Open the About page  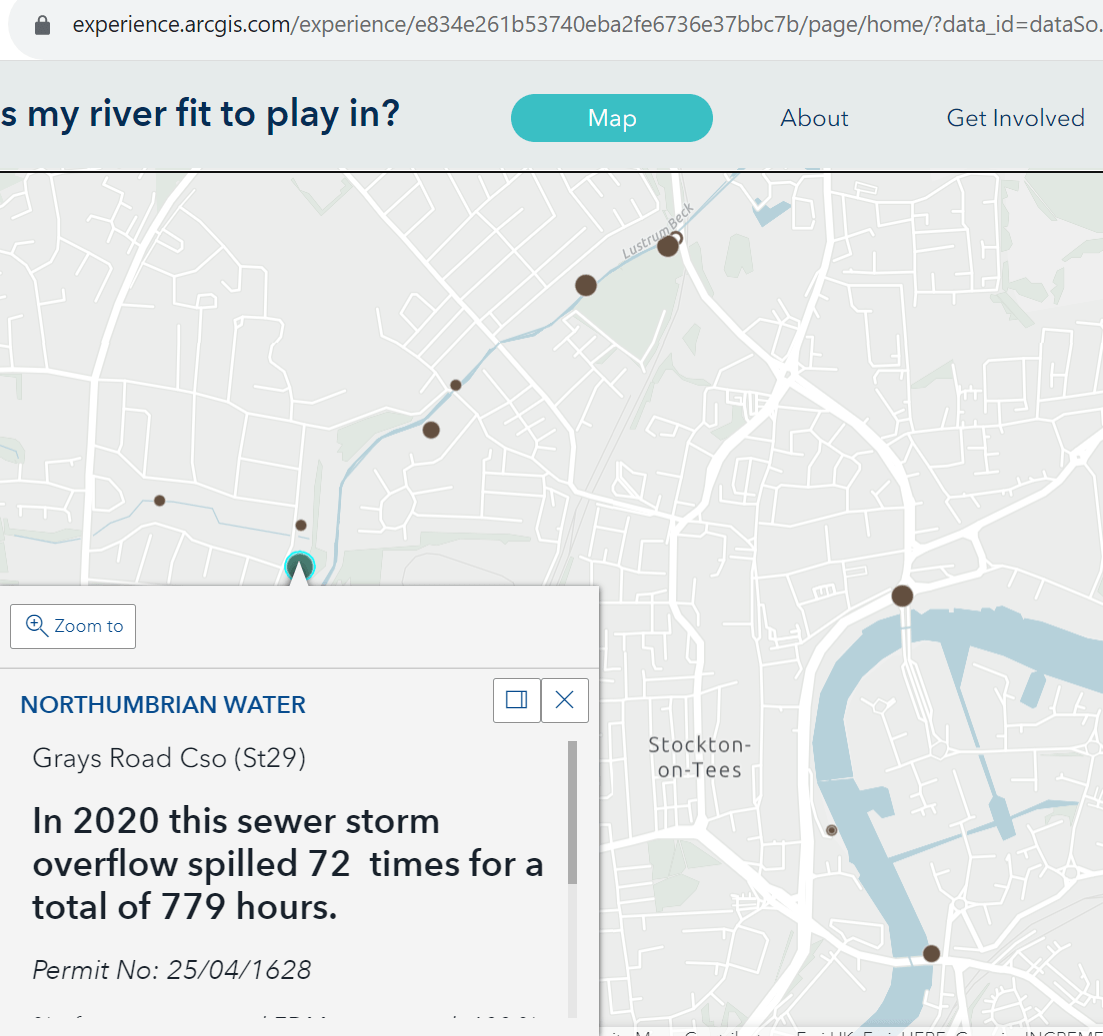coord(814,118)
